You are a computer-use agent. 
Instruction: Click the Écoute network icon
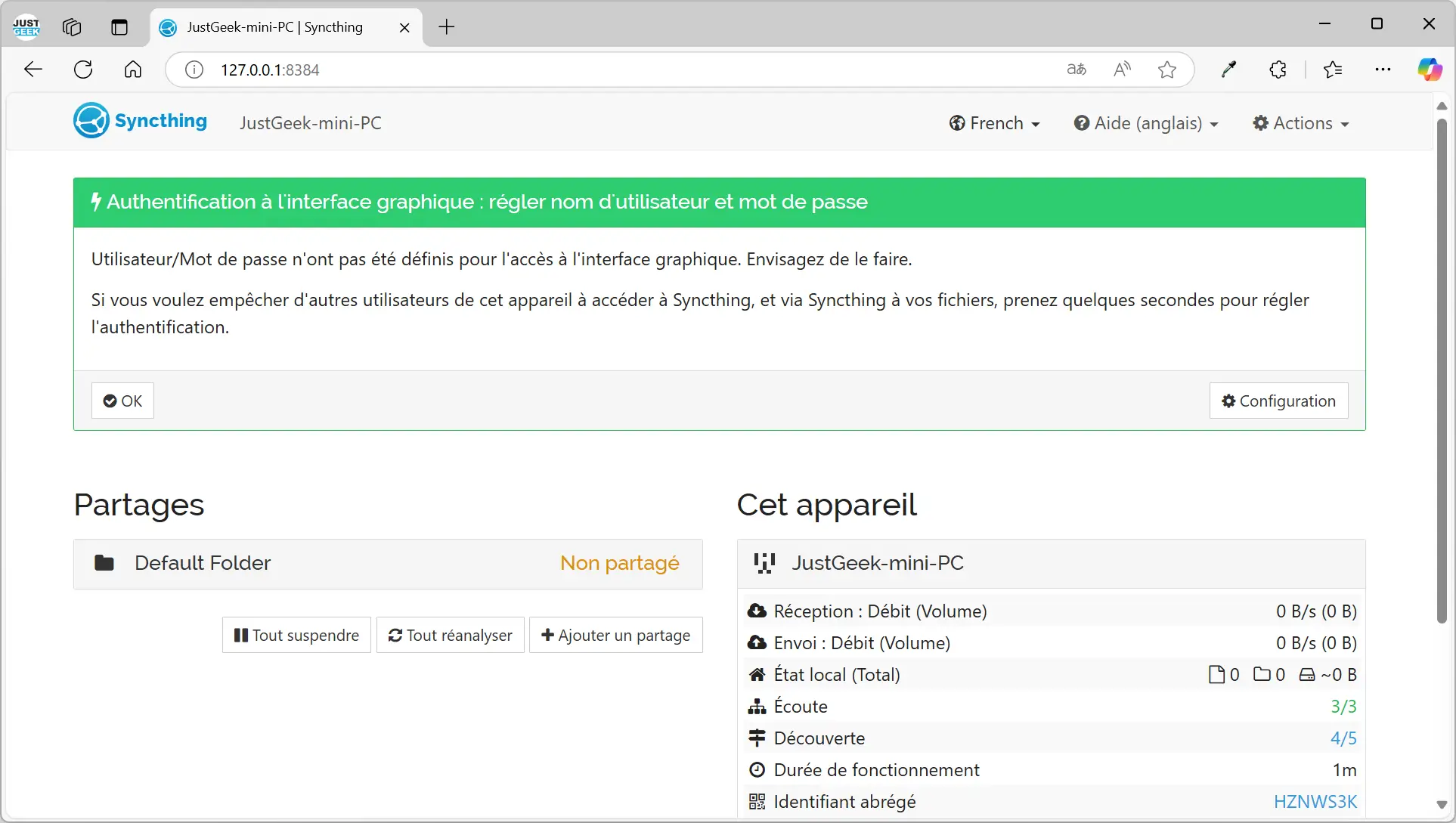757,706
